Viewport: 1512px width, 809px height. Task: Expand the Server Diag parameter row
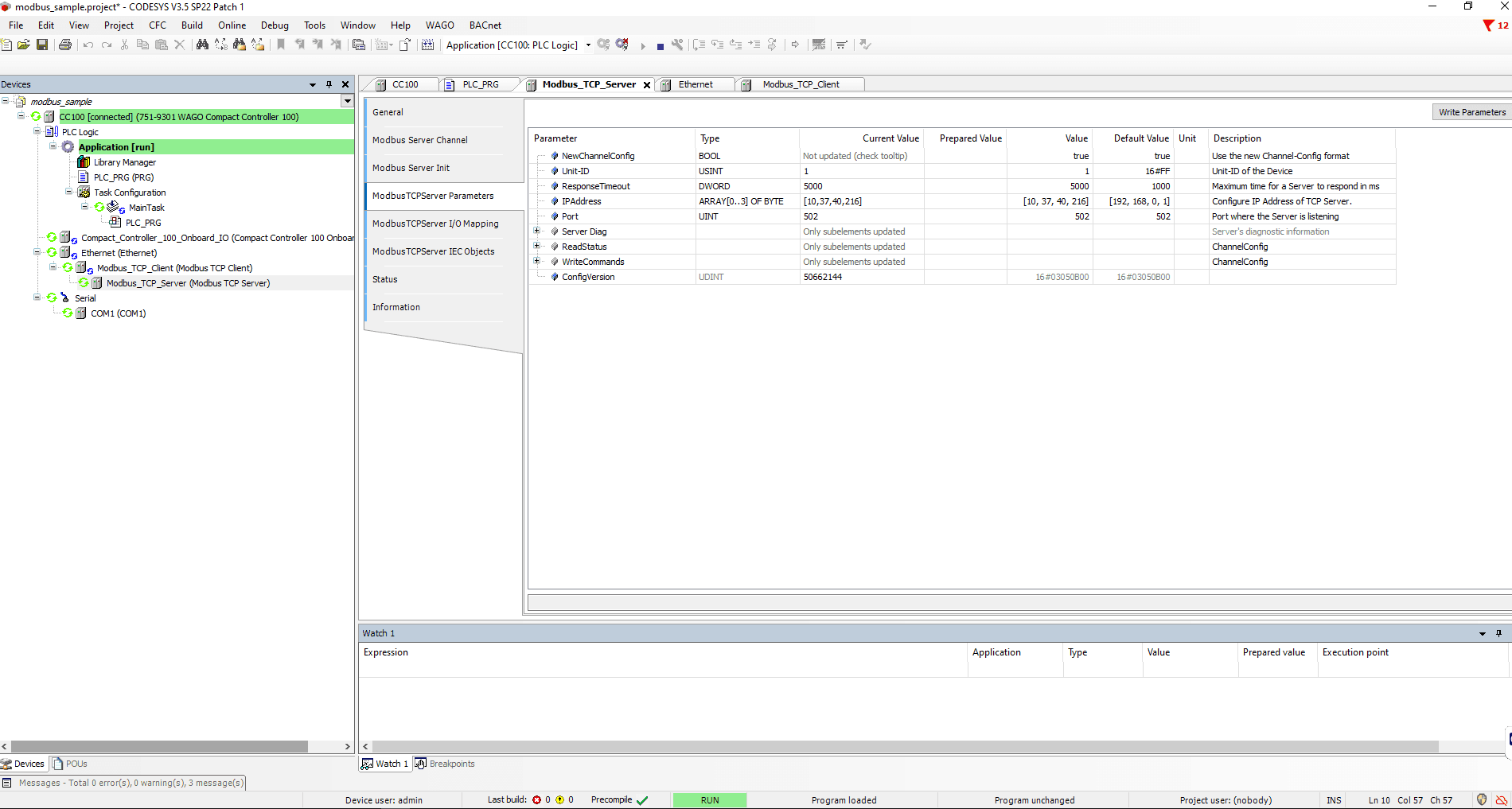coord(536,231)
